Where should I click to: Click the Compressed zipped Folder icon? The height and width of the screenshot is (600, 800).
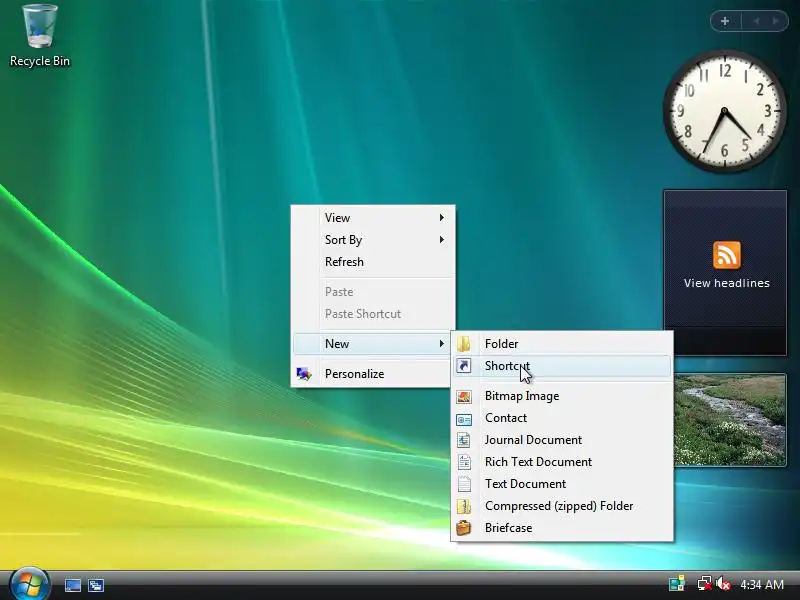point(464,506)
